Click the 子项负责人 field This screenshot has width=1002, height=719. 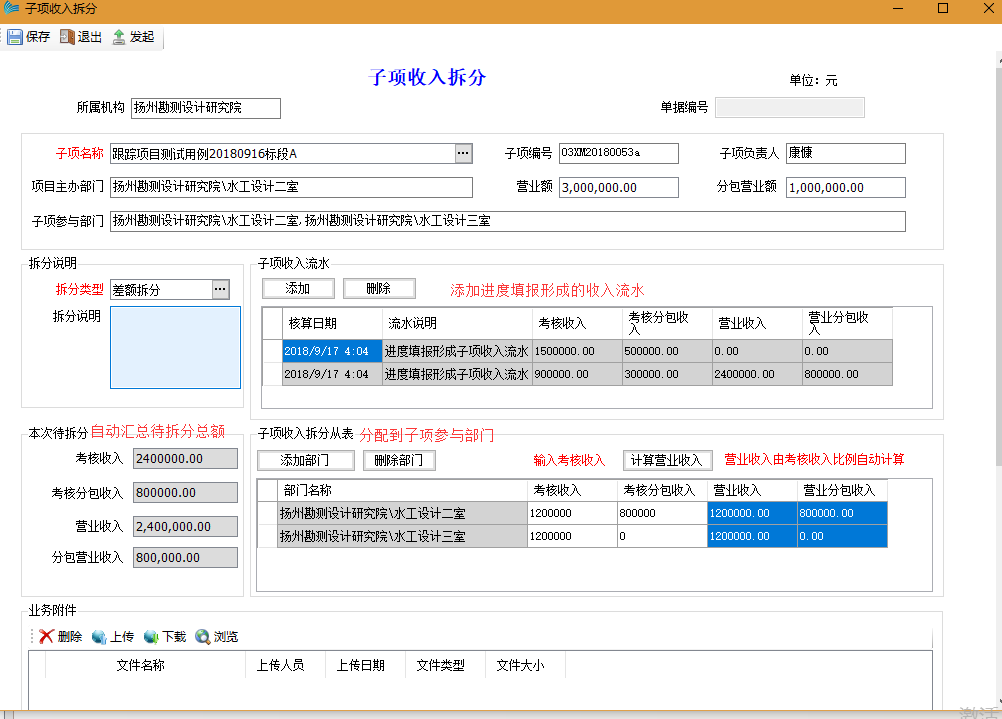(845, 153)
